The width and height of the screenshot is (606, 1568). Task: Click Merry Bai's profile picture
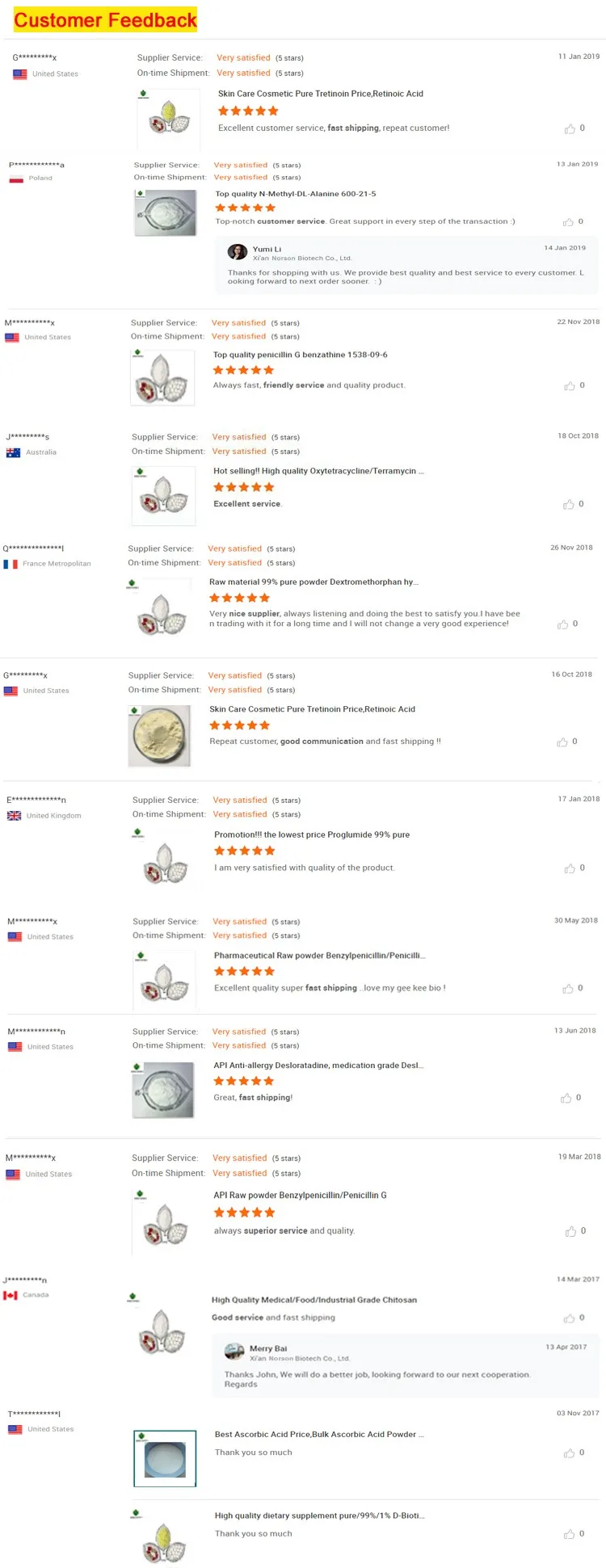tap(234, 1351)
